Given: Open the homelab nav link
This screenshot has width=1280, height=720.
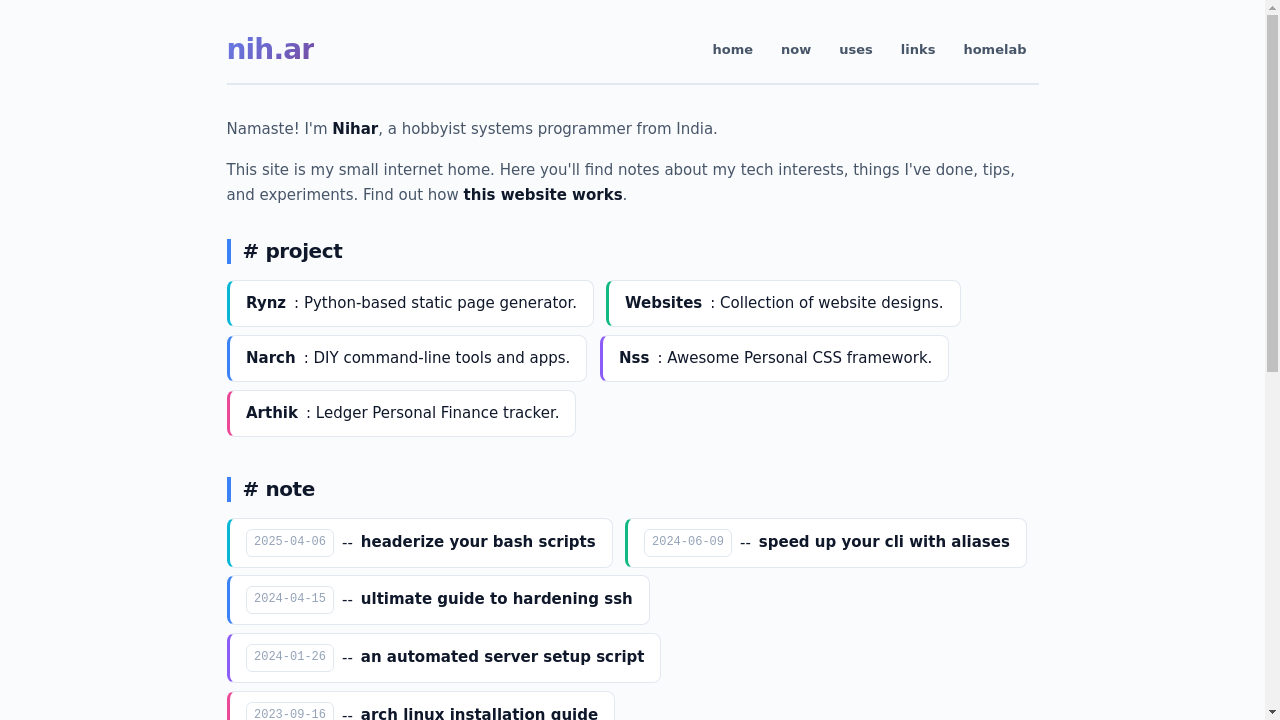Looking at the screenshot, I should point(994,50).
